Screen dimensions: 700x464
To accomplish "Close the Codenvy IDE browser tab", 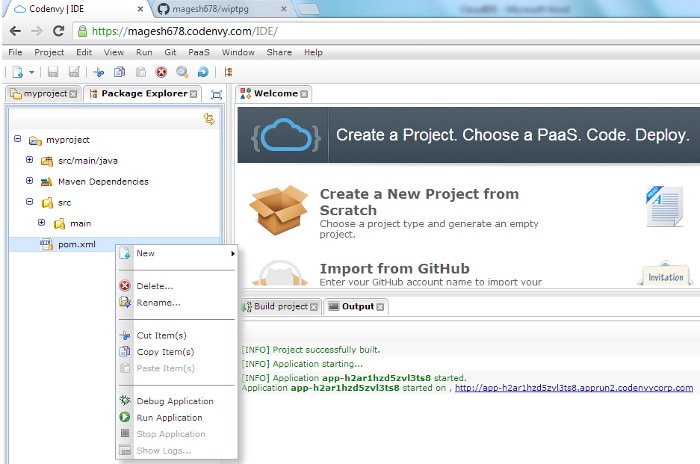I will coord(140,9).
